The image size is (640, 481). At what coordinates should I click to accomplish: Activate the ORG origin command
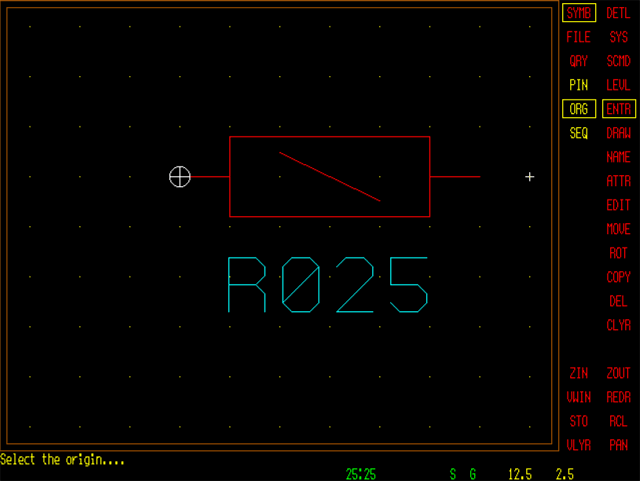click(x=579, y=109)
